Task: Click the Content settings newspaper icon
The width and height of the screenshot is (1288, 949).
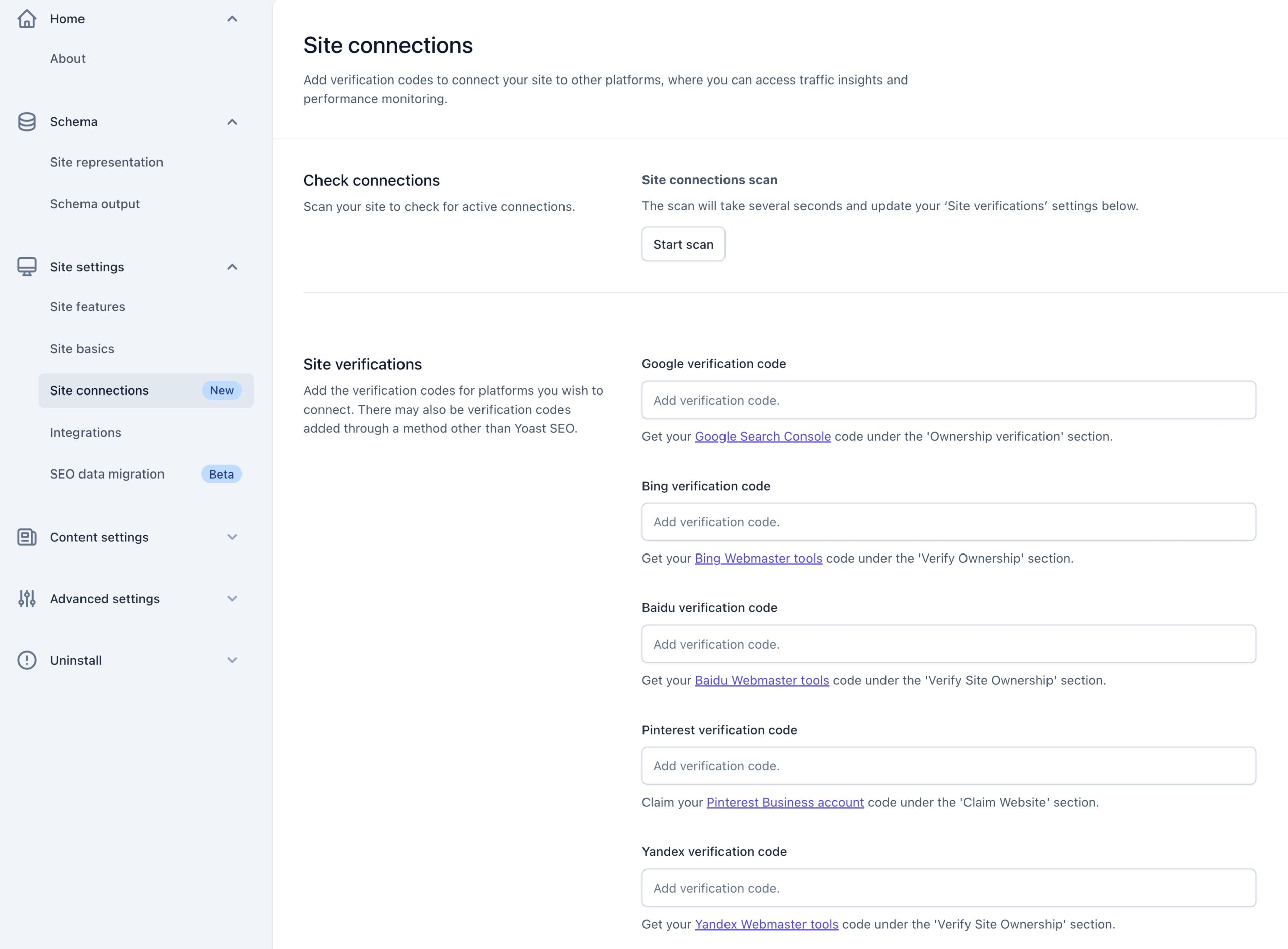Action: coord(27,537)
